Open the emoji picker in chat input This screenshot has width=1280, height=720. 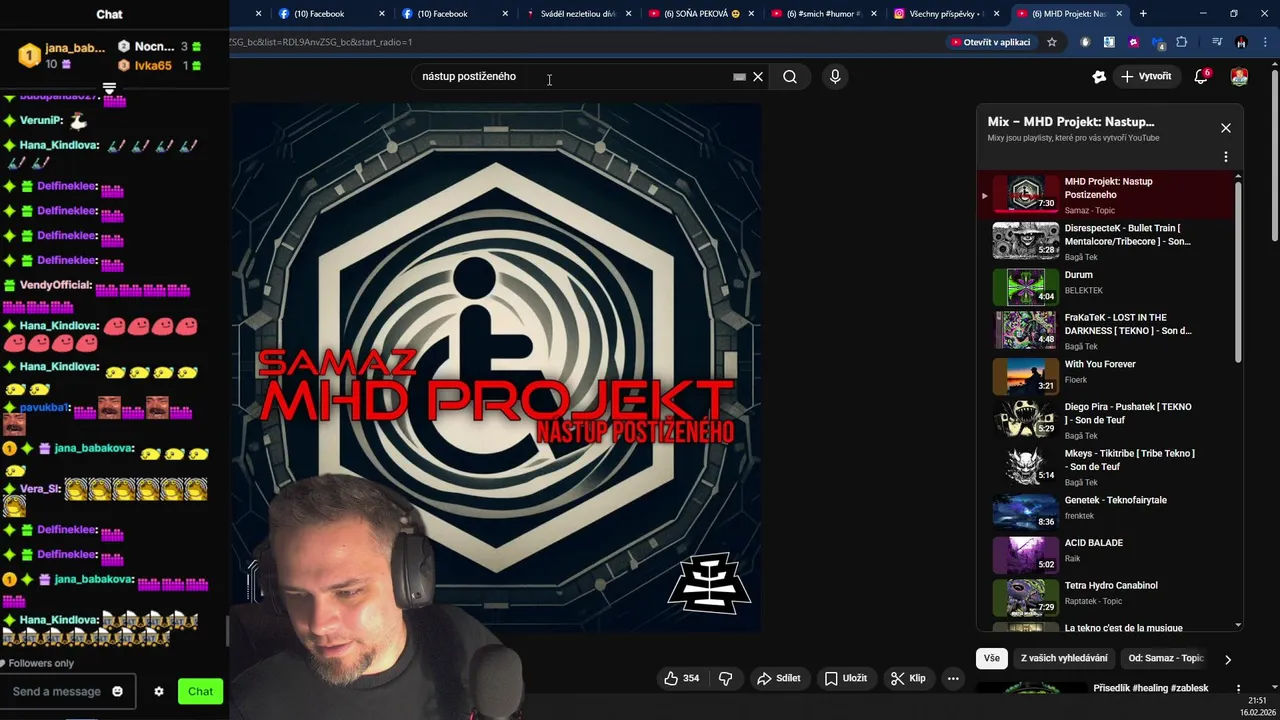117,691
